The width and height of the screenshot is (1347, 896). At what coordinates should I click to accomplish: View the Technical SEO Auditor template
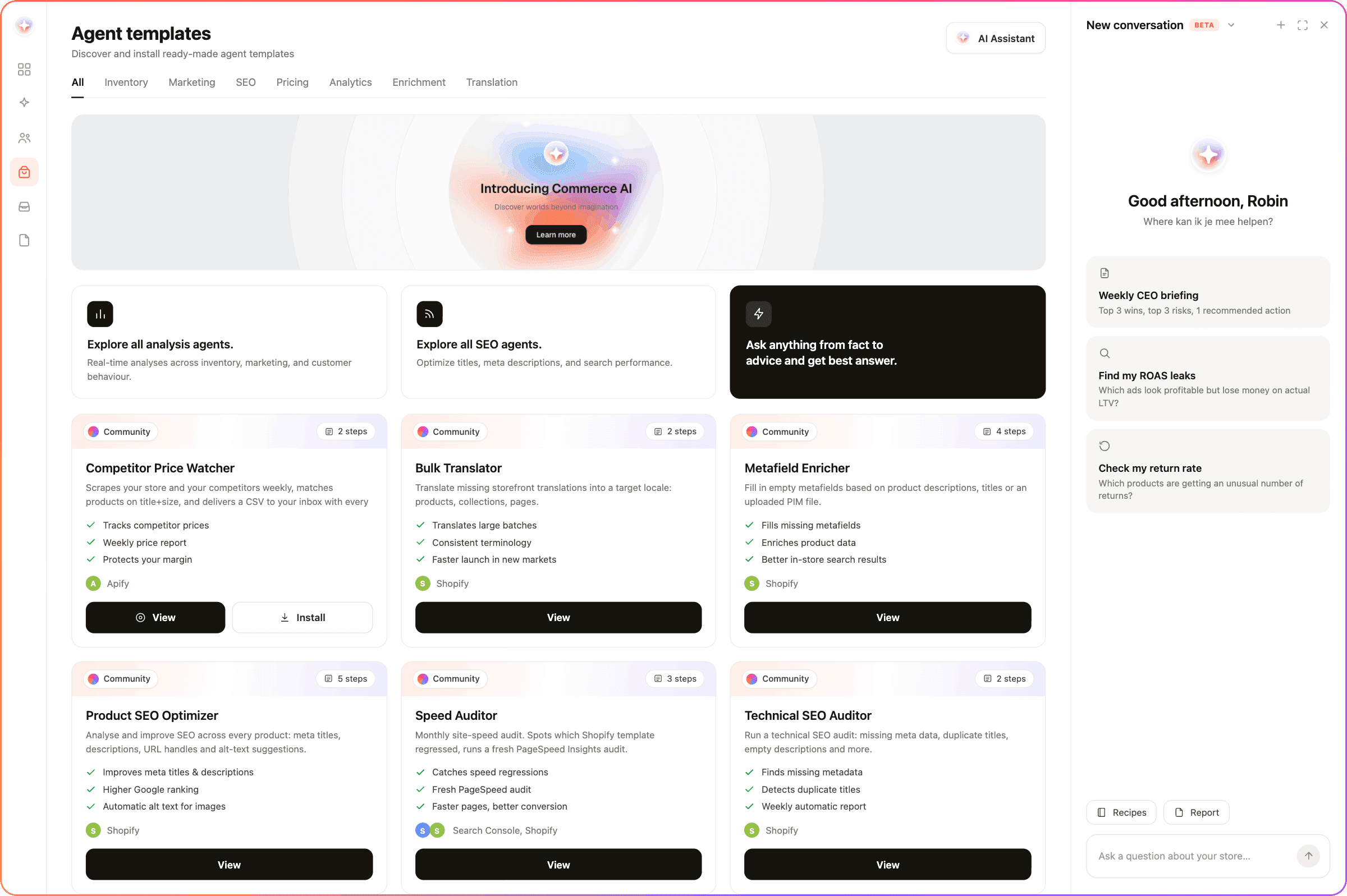[887, 864]
